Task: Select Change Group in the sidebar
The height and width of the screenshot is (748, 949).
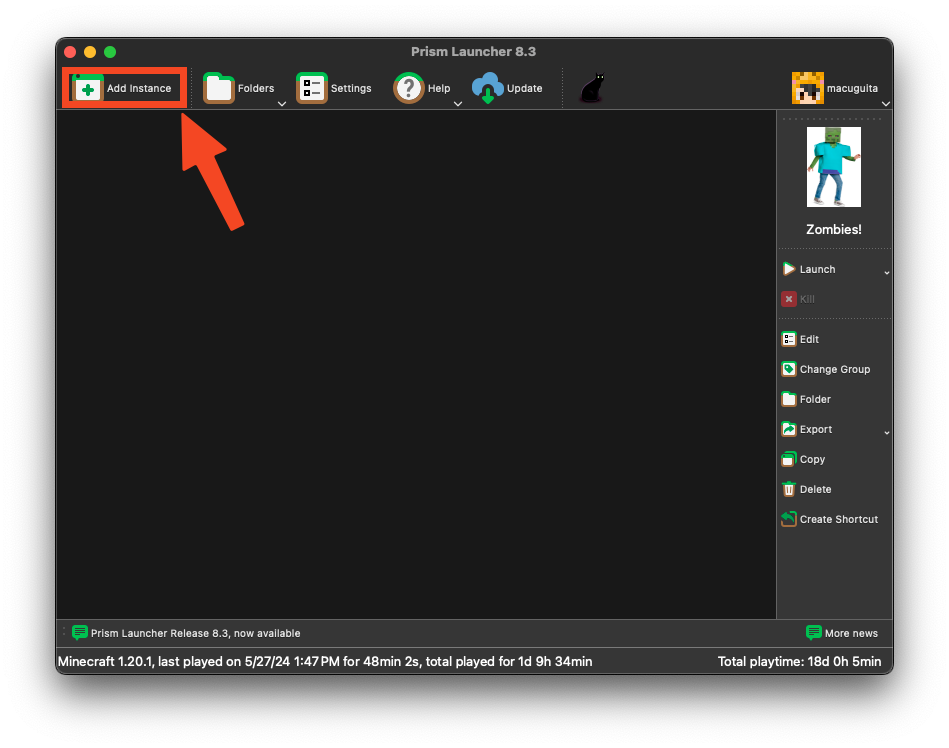Action: pos(834,369)
